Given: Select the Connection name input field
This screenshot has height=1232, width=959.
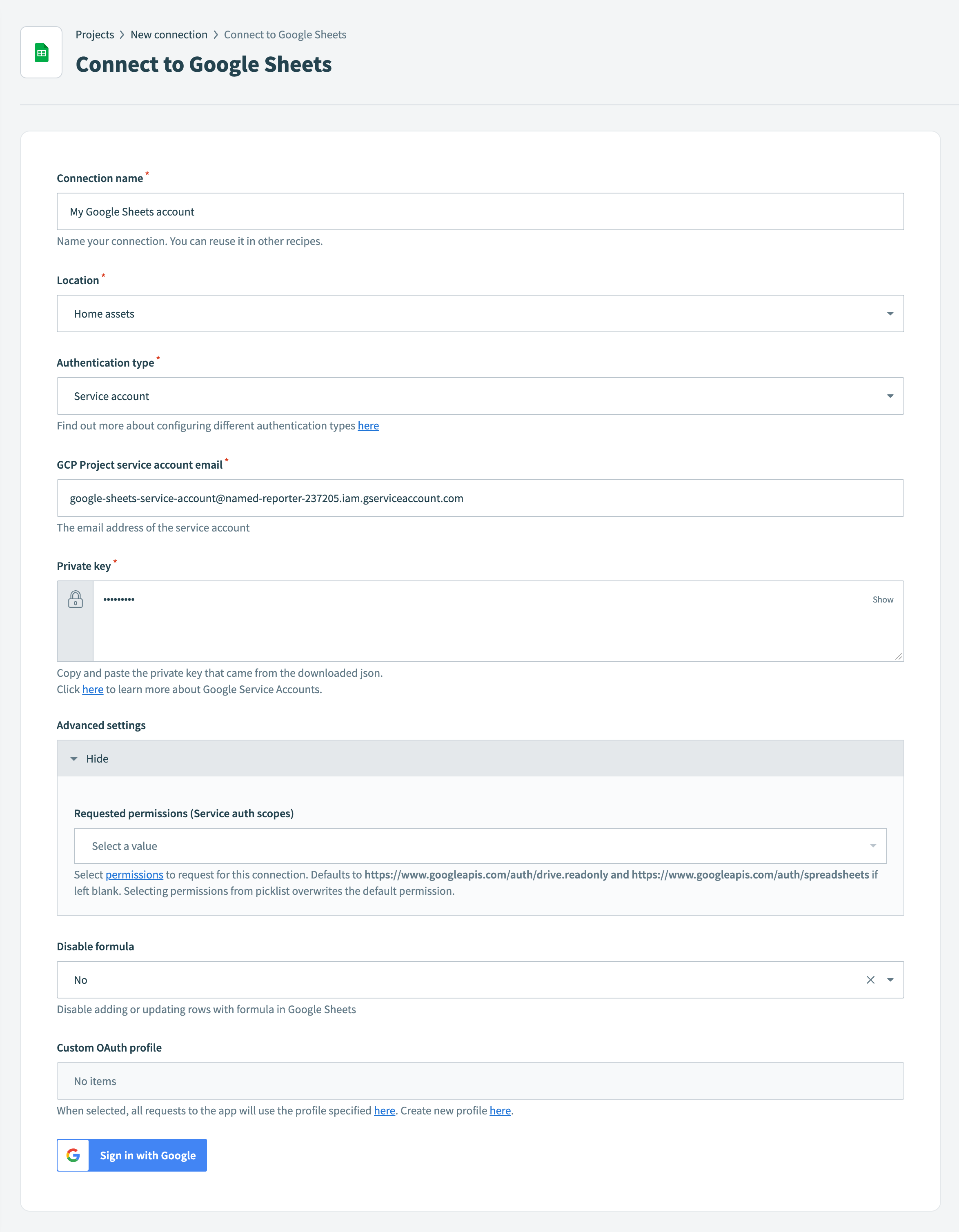Looking at the screenshot, I should (x=479, y=211).
